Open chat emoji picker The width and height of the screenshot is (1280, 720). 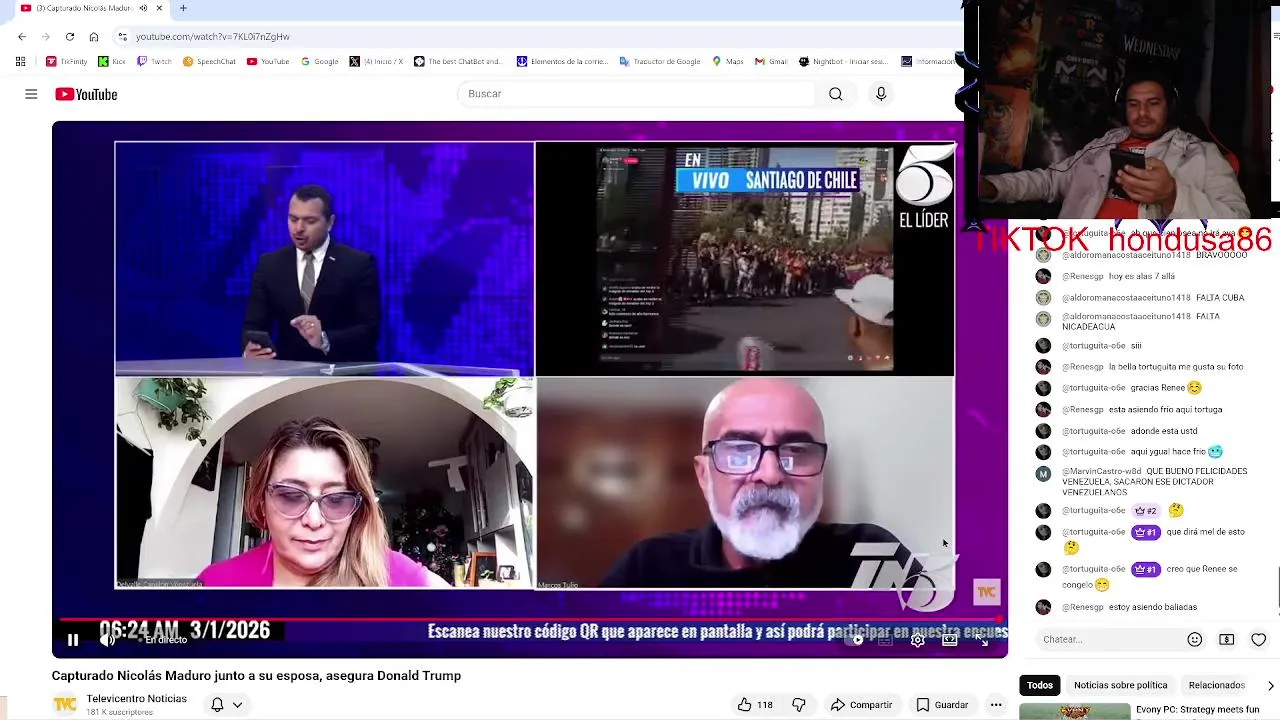coord(1195,640)
